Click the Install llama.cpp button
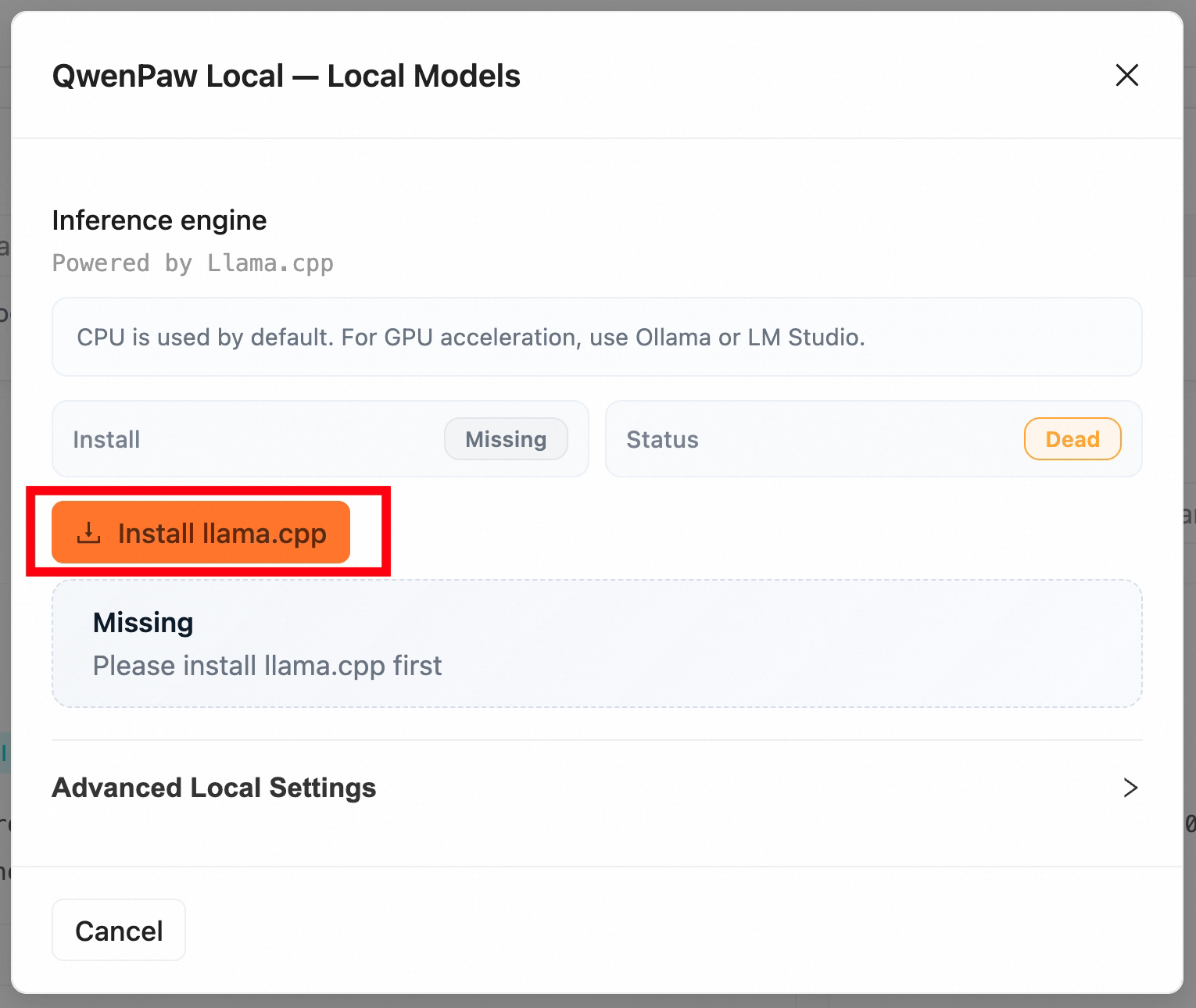 201,532
